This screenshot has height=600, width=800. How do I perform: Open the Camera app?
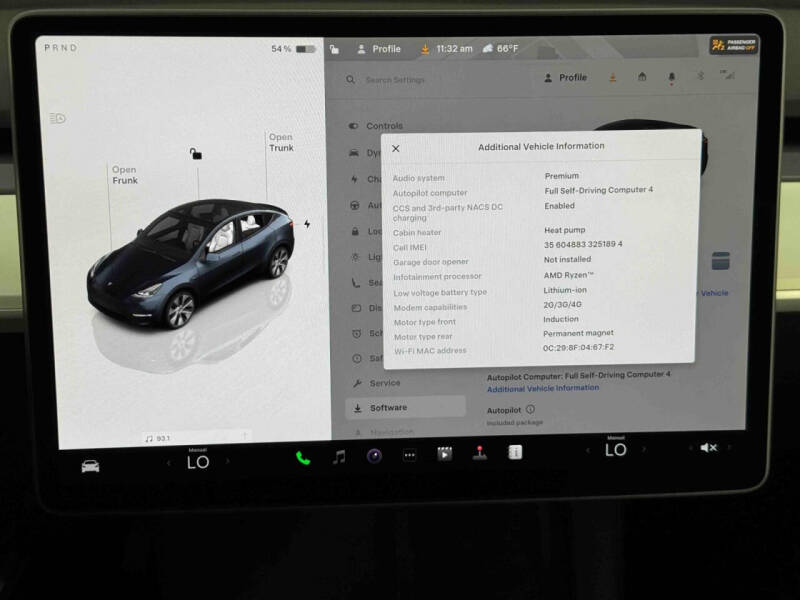[x=374, y=456]
